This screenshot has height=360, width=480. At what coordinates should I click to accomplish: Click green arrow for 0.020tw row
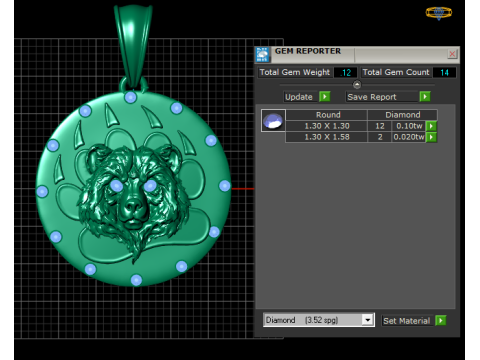pyautogui.click(x=431, y=137)
